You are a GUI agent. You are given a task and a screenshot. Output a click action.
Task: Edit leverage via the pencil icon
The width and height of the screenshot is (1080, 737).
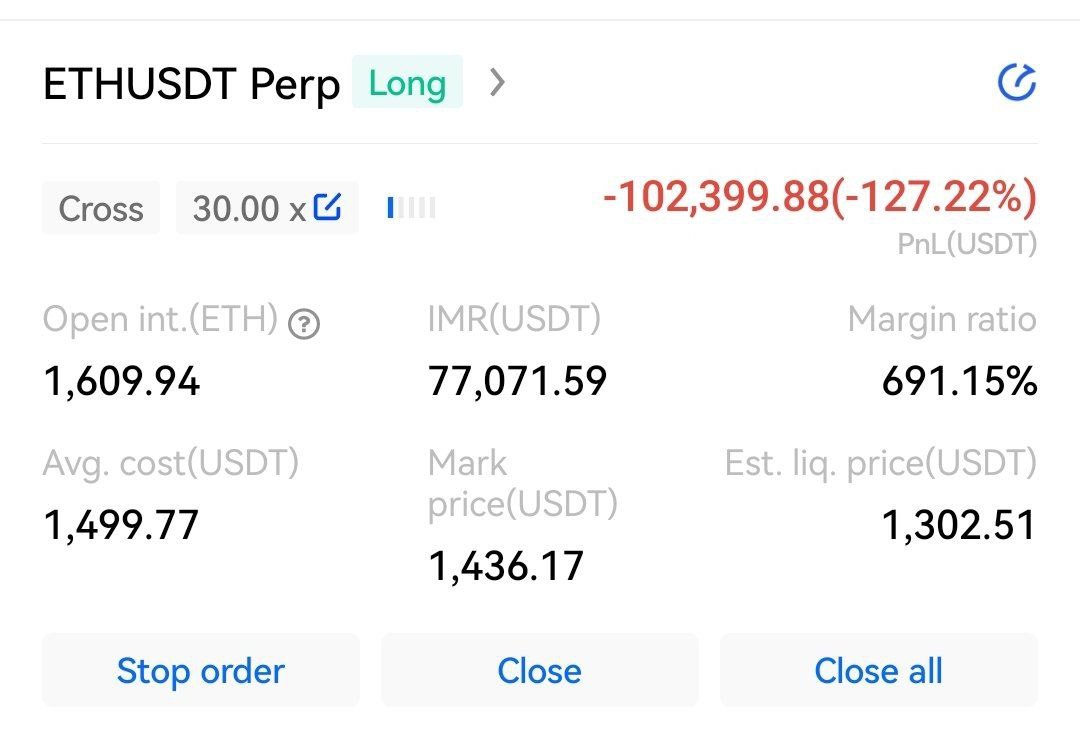click(327, 207)
